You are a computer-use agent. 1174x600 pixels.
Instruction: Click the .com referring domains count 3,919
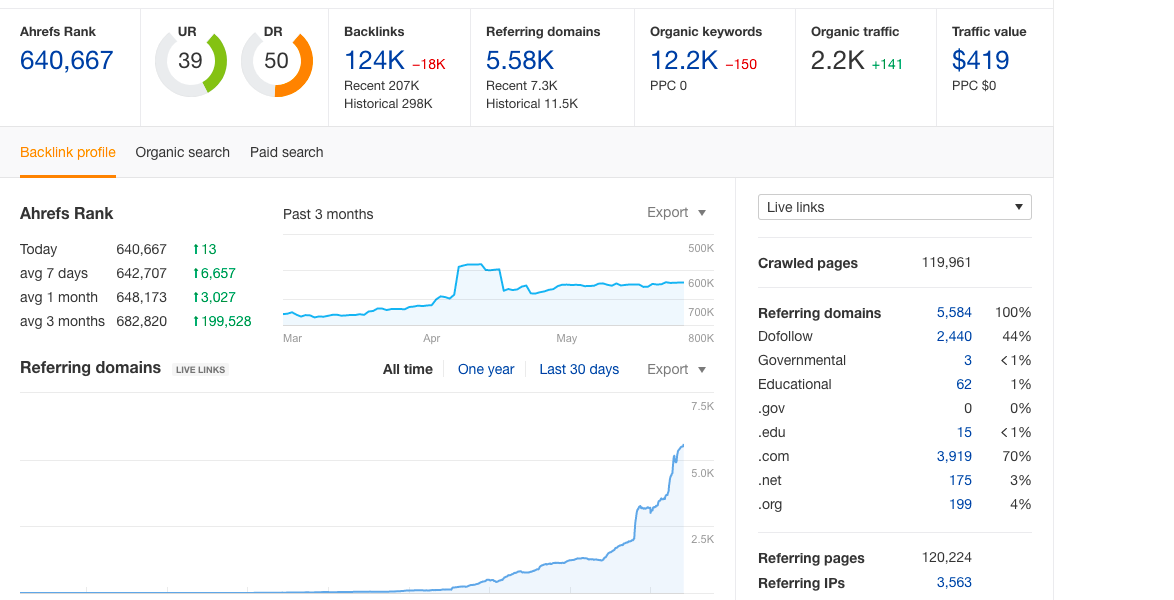pos(954,456)
